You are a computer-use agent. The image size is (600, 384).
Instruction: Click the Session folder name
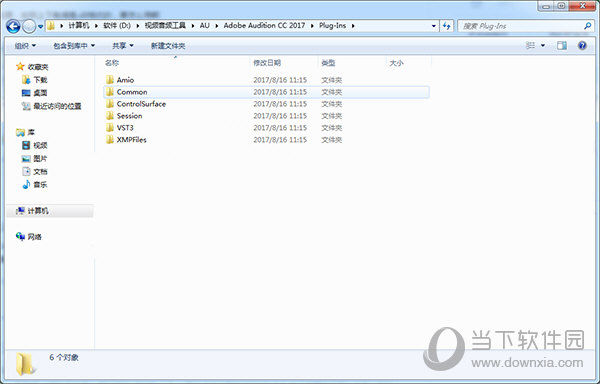129,116
